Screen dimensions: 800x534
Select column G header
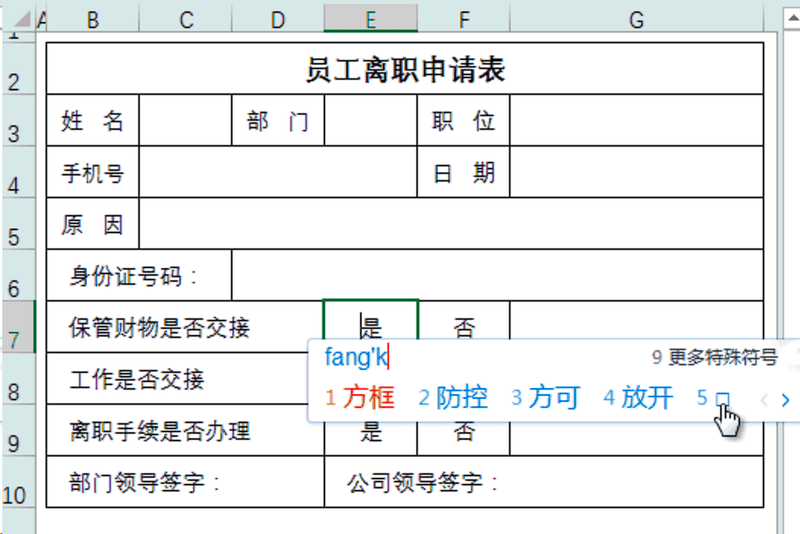coord(636,20)
